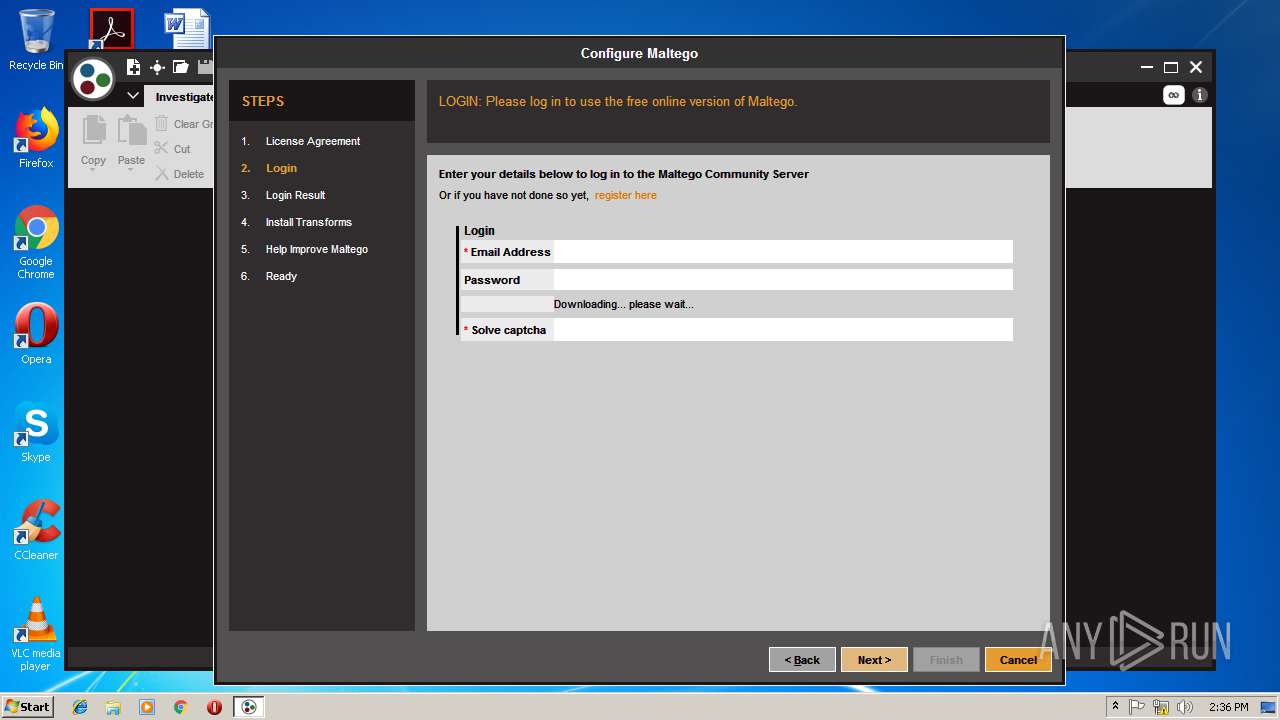
Task: Click the info icon in Maltego window
Action: (1199, 95)
